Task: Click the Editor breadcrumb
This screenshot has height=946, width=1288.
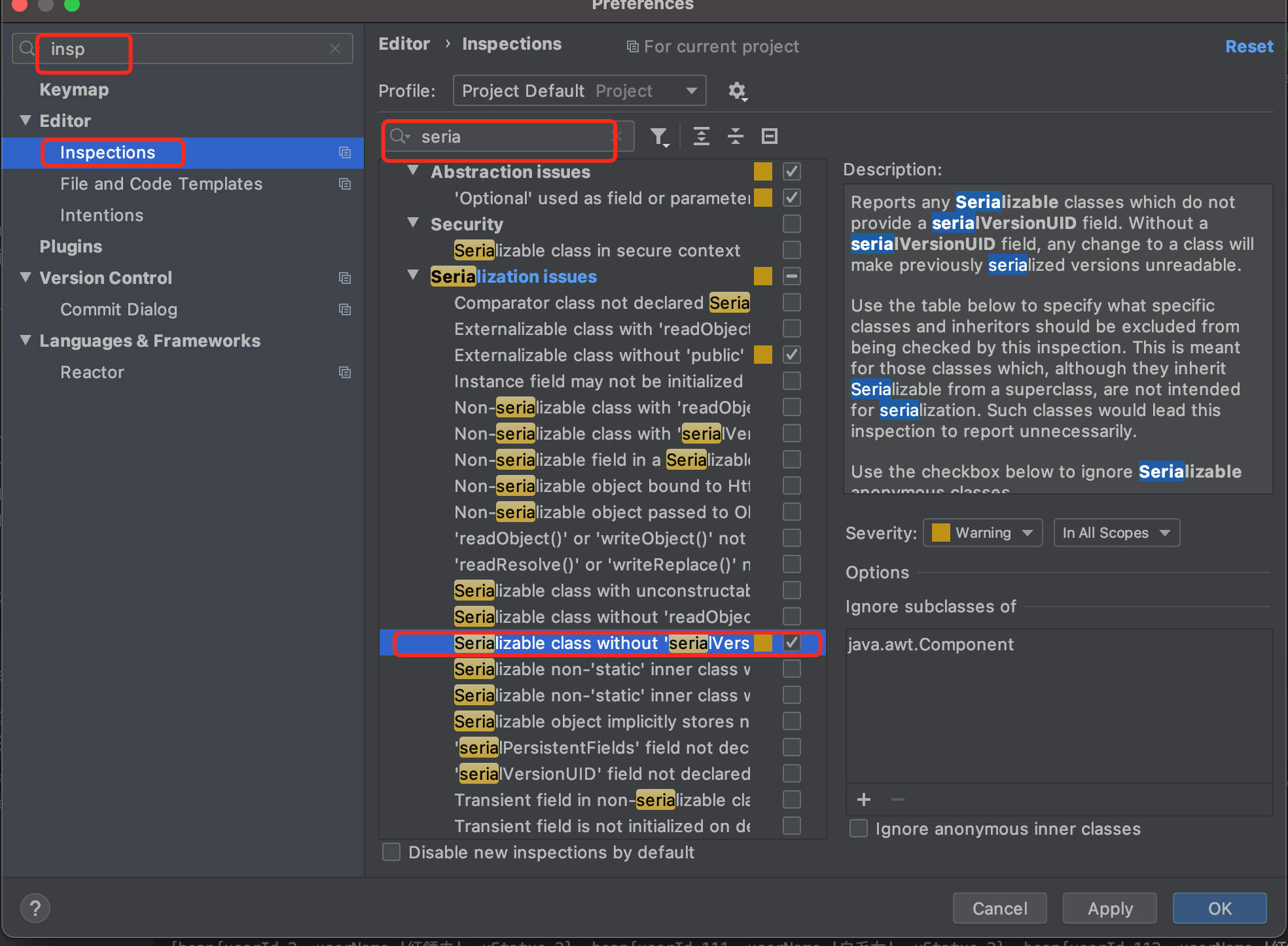Action: coord(404,44)
